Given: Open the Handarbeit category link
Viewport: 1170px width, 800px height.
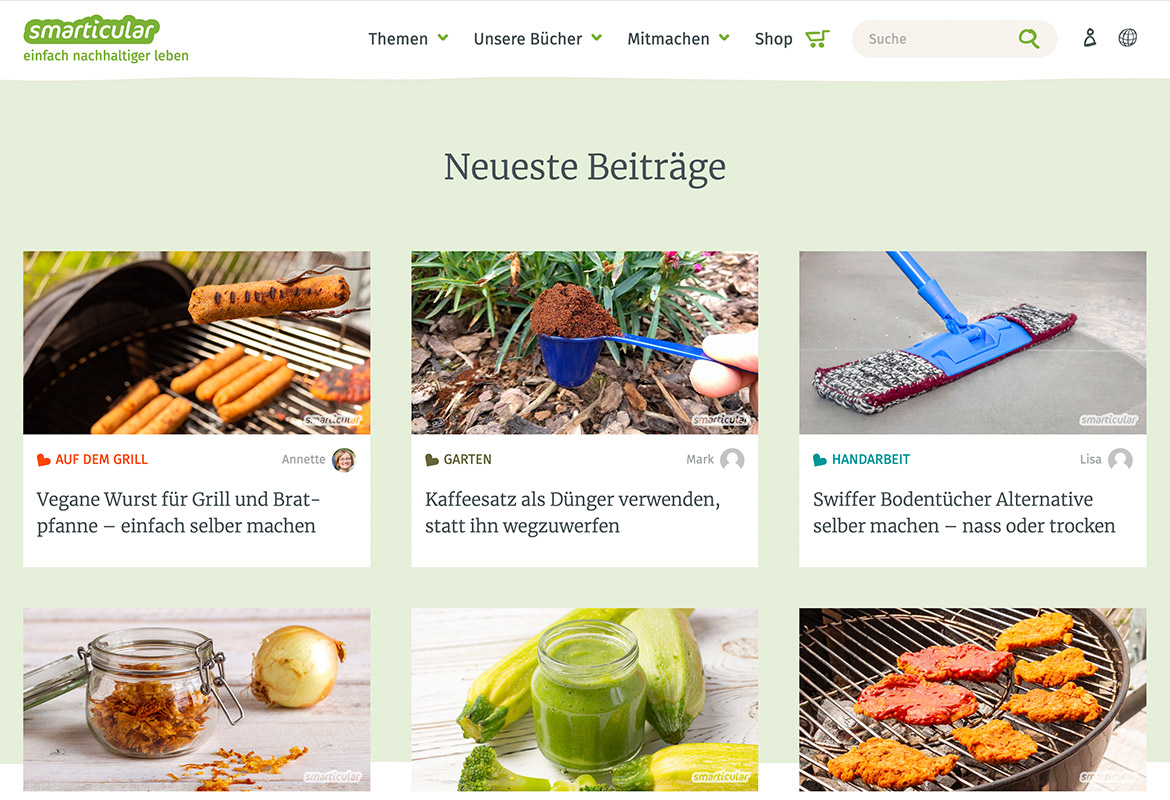Looking at the screenshot, I should 871,460.
